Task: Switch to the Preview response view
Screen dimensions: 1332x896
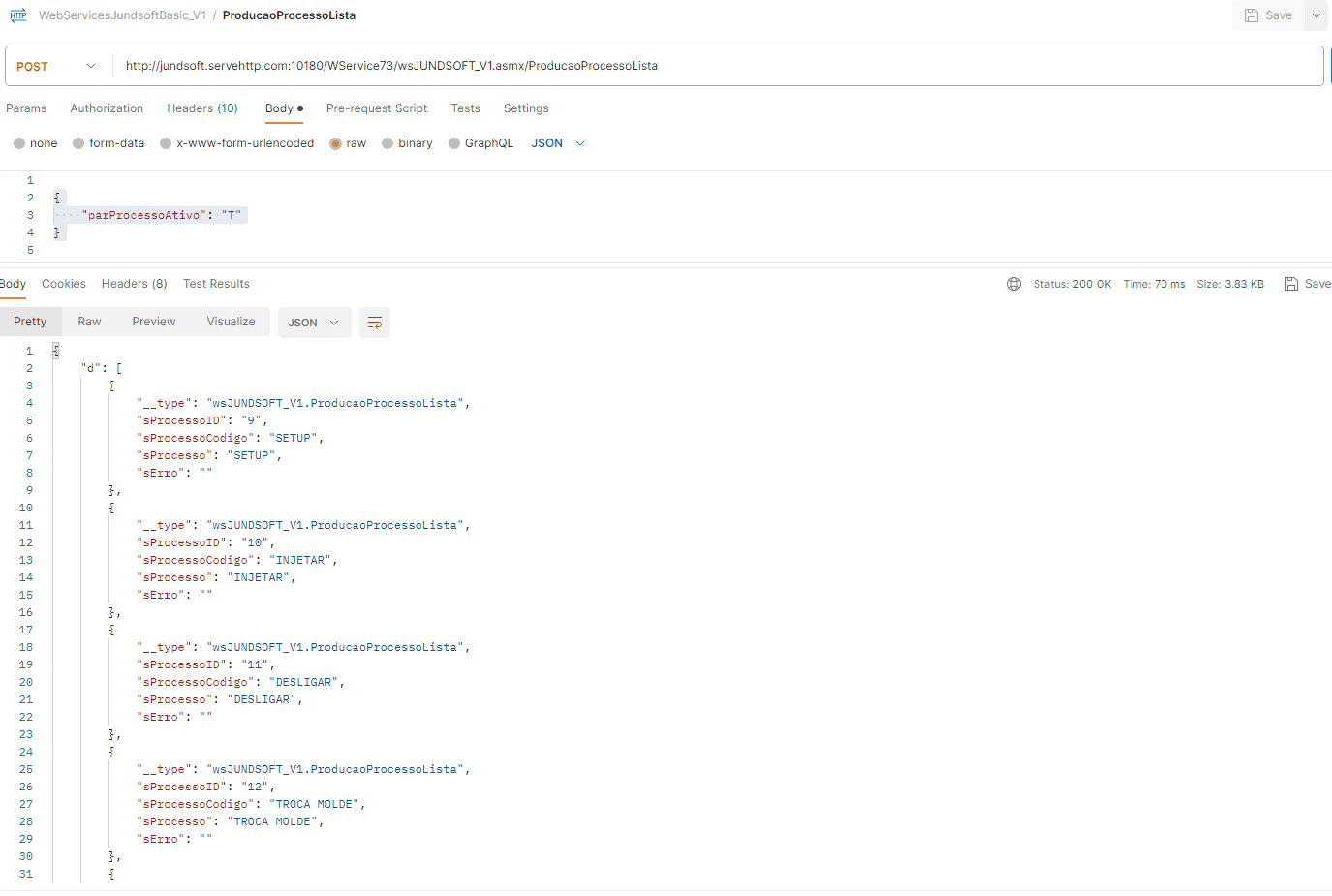Action: 154,322
